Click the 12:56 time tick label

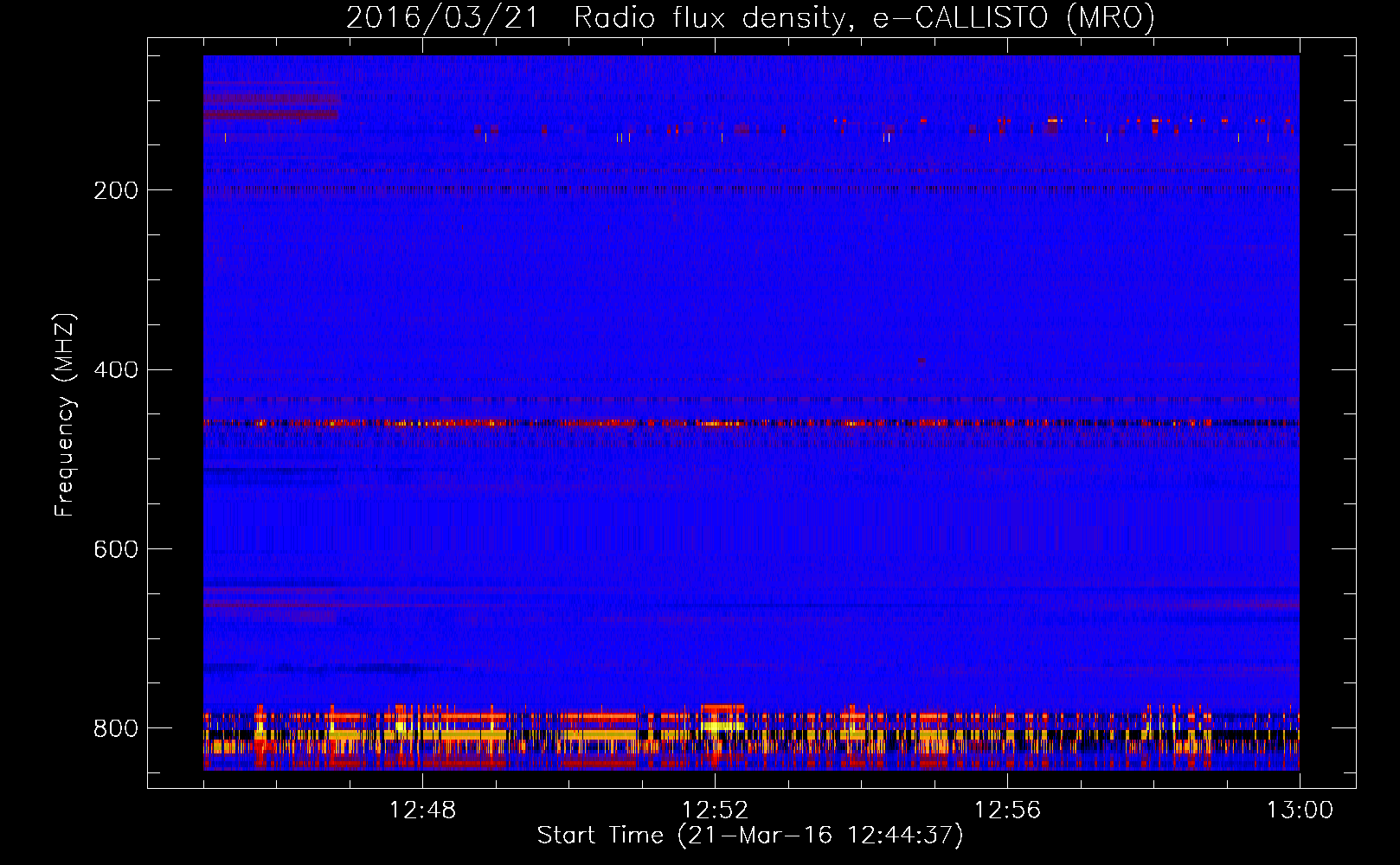click(1007, 811)
